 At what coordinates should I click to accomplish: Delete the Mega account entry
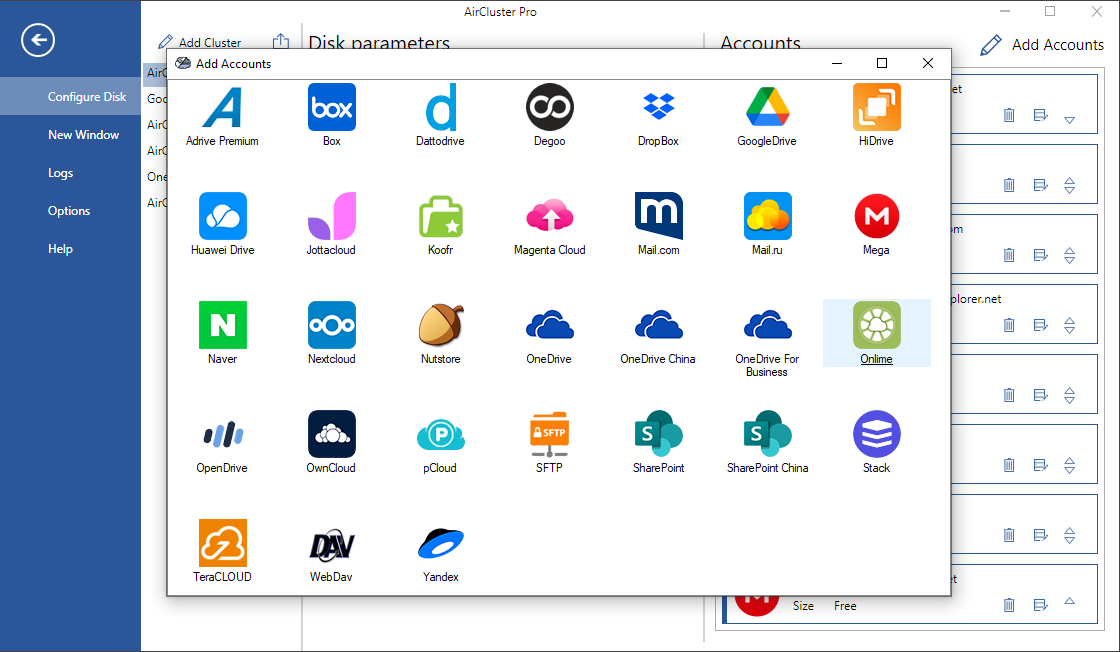coord(1008,604)
